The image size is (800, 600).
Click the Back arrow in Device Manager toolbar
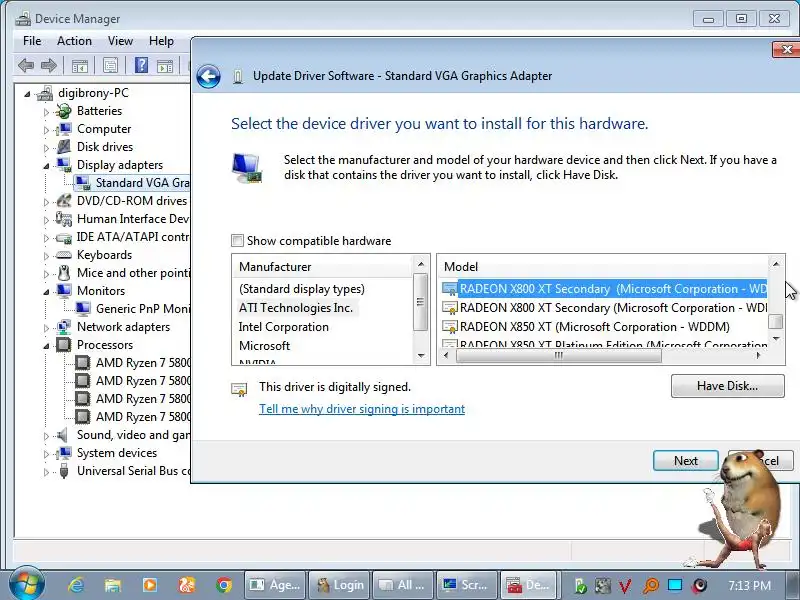point(26,65)
